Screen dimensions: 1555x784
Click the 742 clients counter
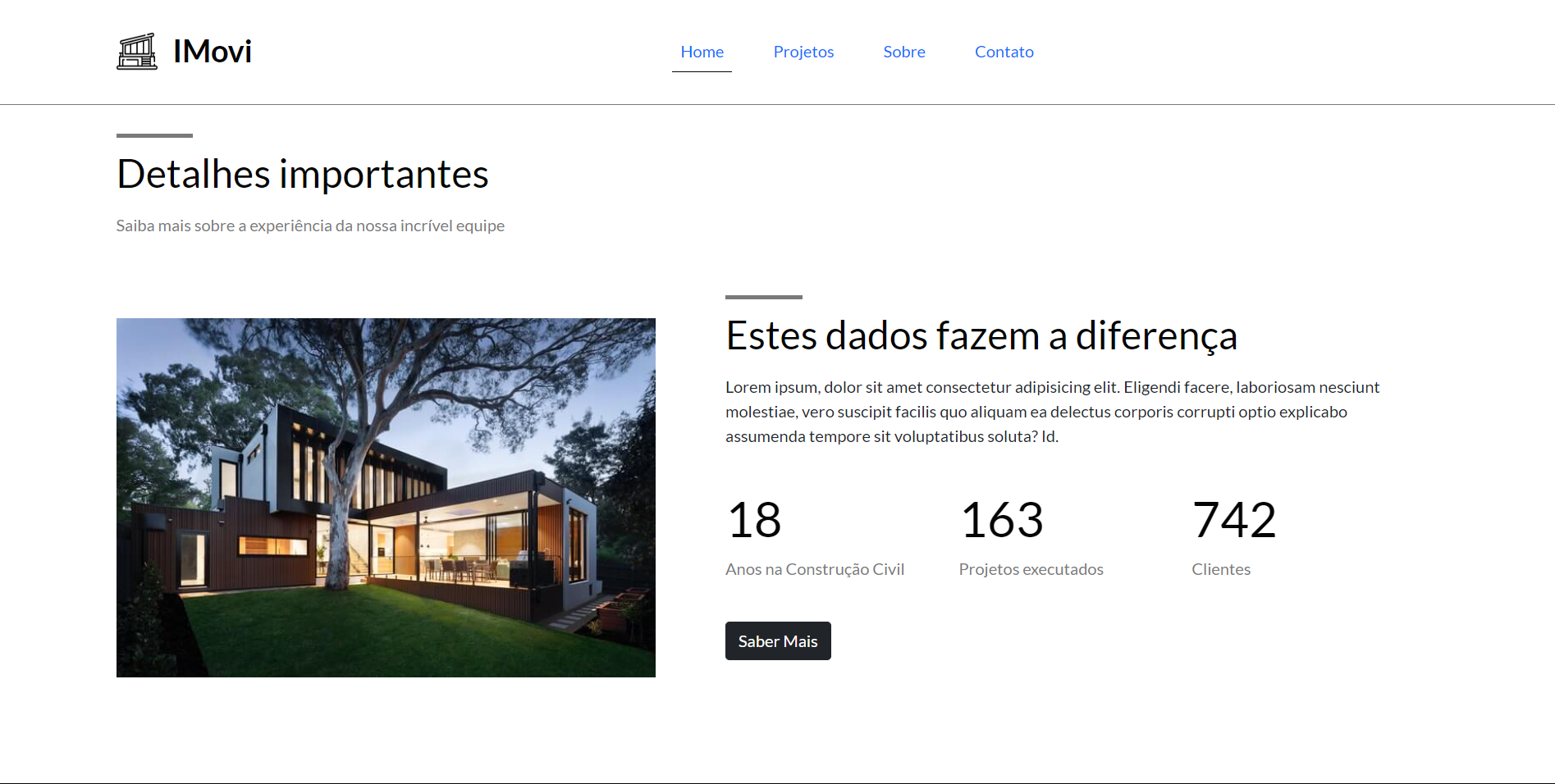pyautogui.click(x=1233, y=520)
